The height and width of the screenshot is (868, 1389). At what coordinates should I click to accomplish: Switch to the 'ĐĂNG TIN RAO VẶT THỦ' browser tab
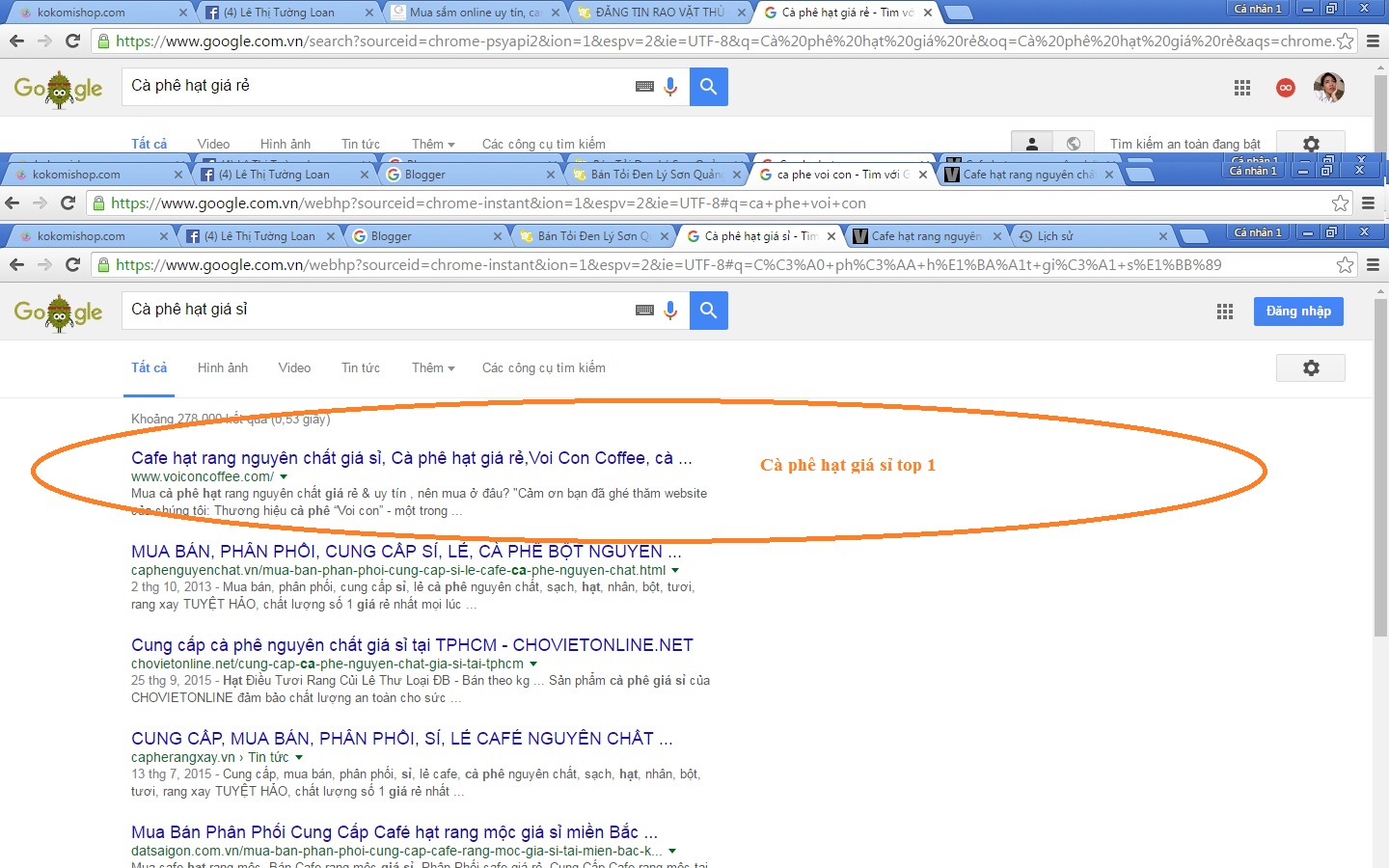(660, 13)
